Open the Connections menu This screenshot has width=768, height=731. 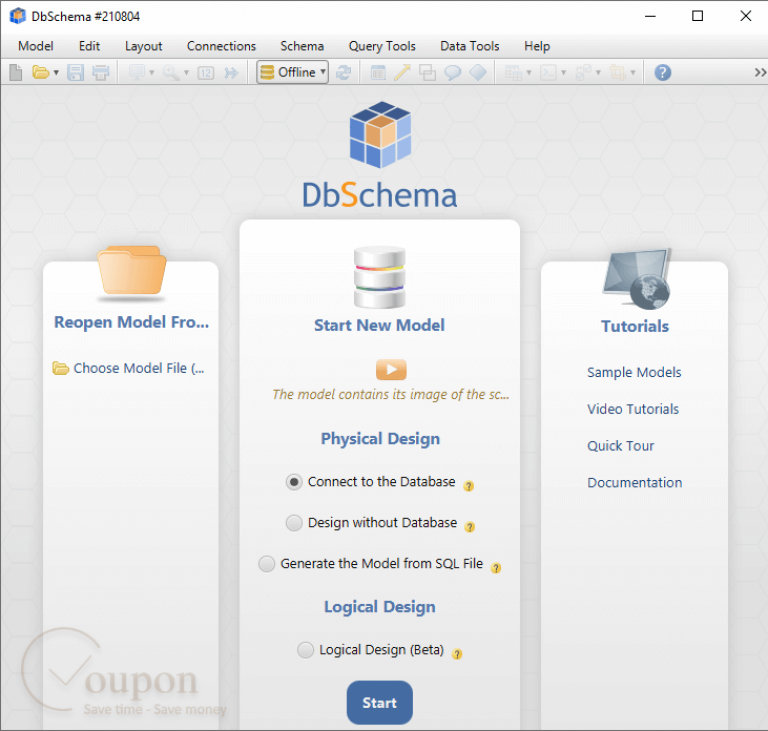[221, 46]
